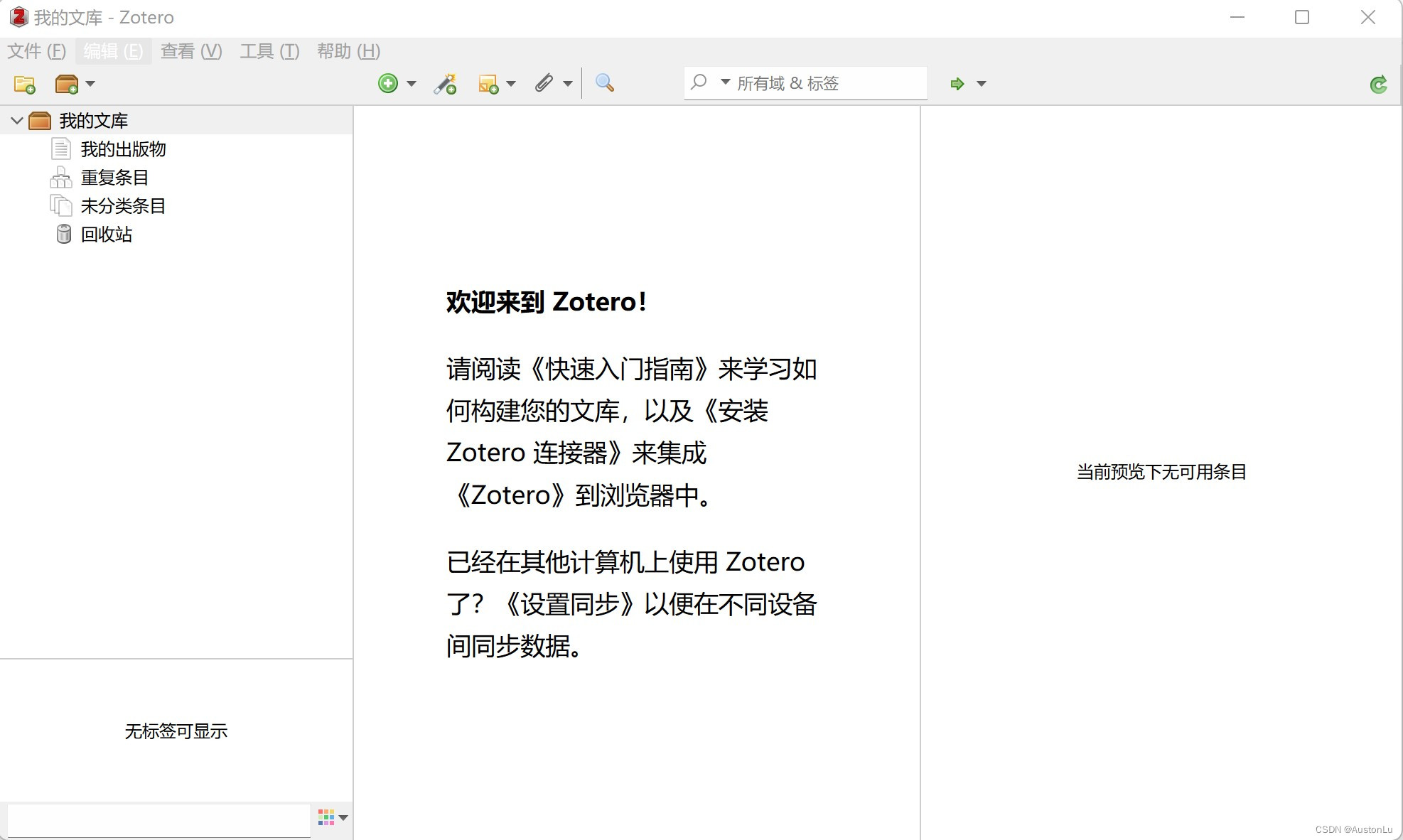The height and width of the screenshot is (840, 1403).
Task: Maximize the Zotero window
Action: [x=1302, y=17]
